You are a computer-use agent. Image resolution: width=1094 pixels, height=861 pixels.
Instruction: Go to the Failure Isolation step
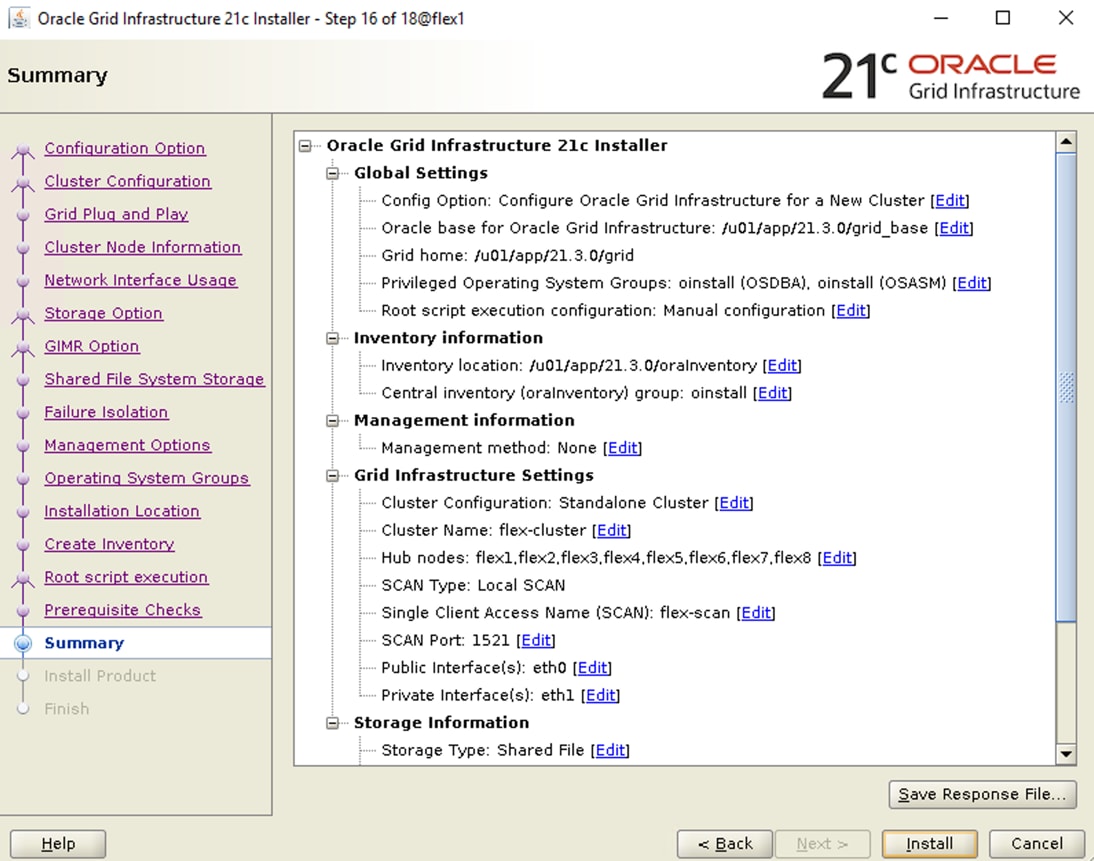[x=106, y=412]
